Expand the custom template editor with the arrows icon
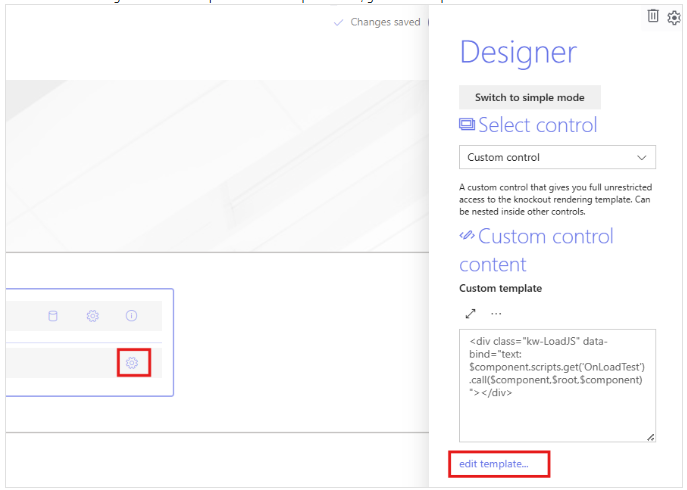 (x=471, y=314)
